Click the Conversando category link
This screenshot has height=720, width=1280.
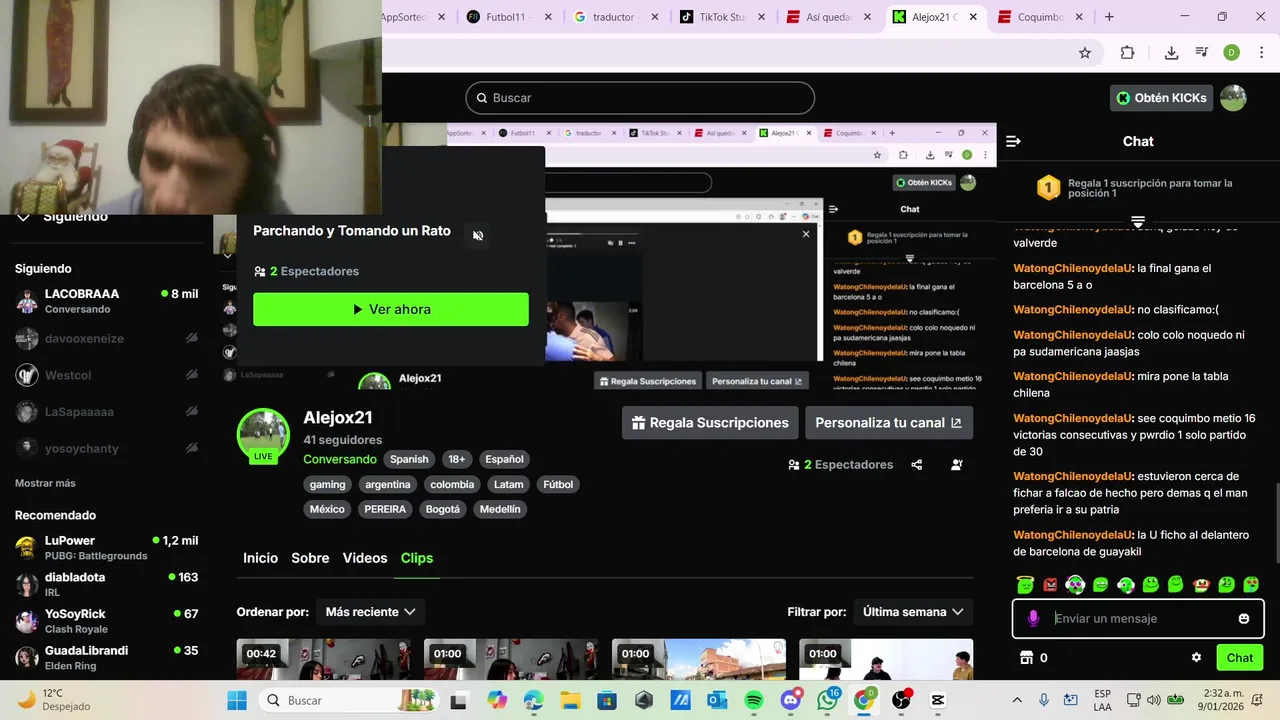pyautogui.click(x=340, y=459)
